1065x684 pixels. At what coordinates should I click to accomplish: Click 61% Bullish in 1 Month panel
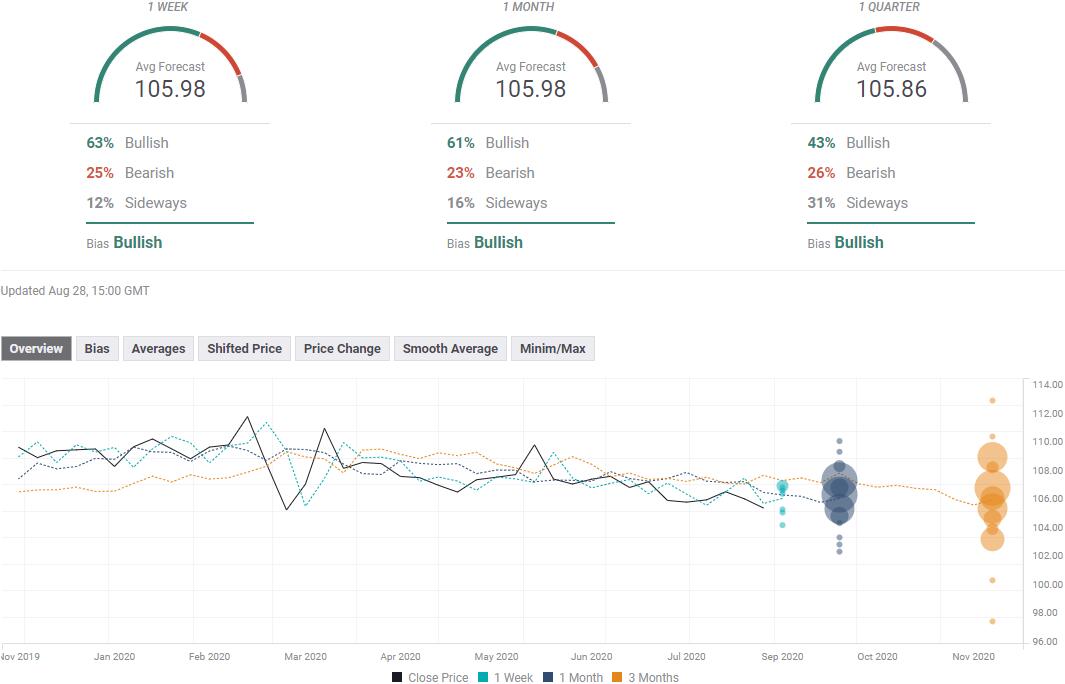(x=488, y=143)
